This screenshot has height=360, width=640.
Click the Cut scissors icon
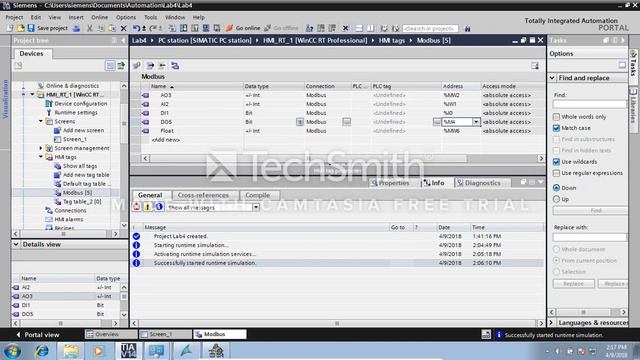[89, 28]
